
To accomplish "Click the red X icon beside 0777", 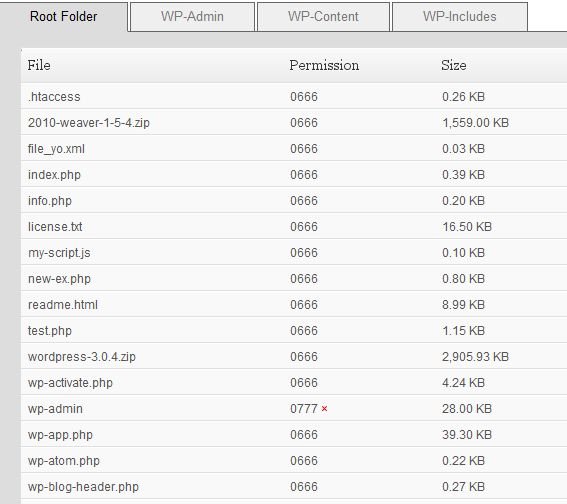I will (324, 409).
